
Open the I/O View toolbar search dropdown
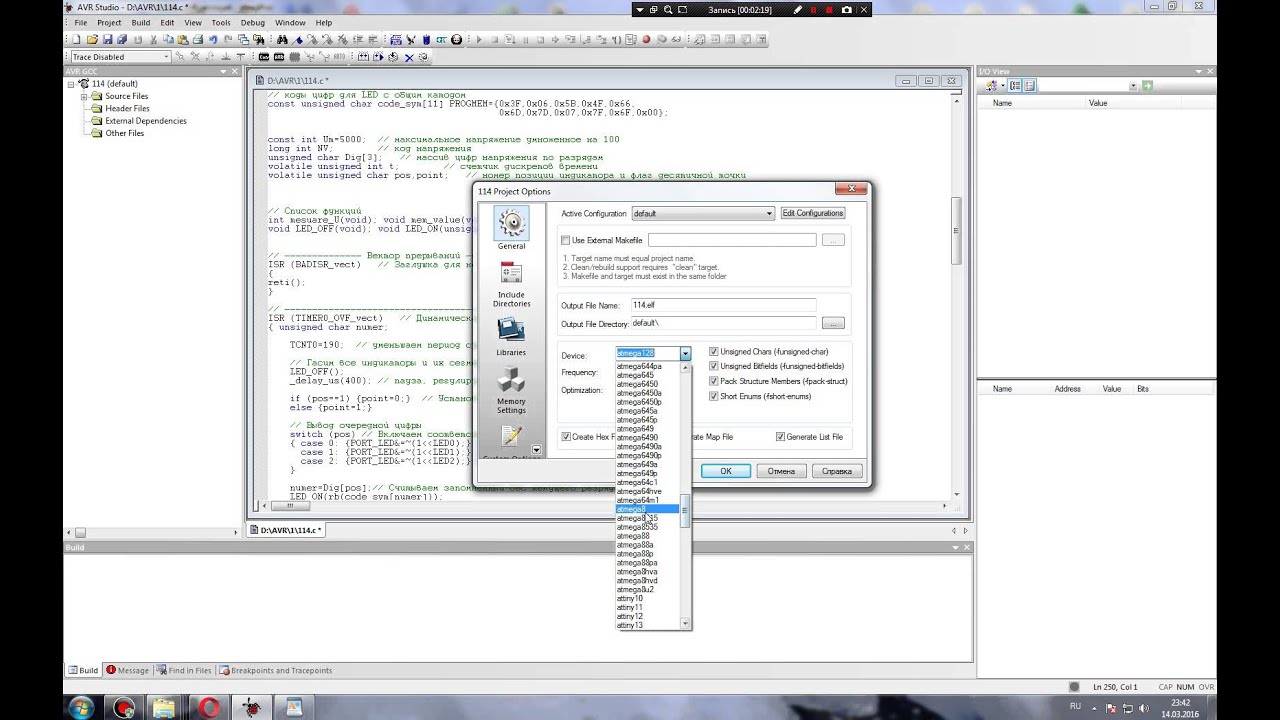1133,86
